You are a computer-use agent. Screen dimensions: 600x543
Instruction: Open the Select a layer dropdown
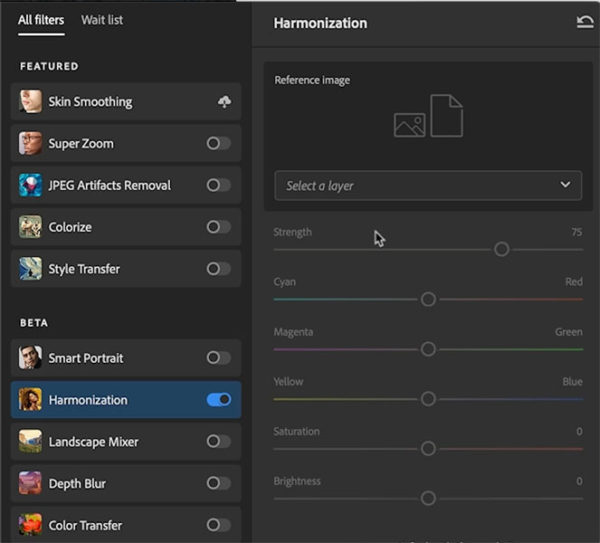[428, 185]
